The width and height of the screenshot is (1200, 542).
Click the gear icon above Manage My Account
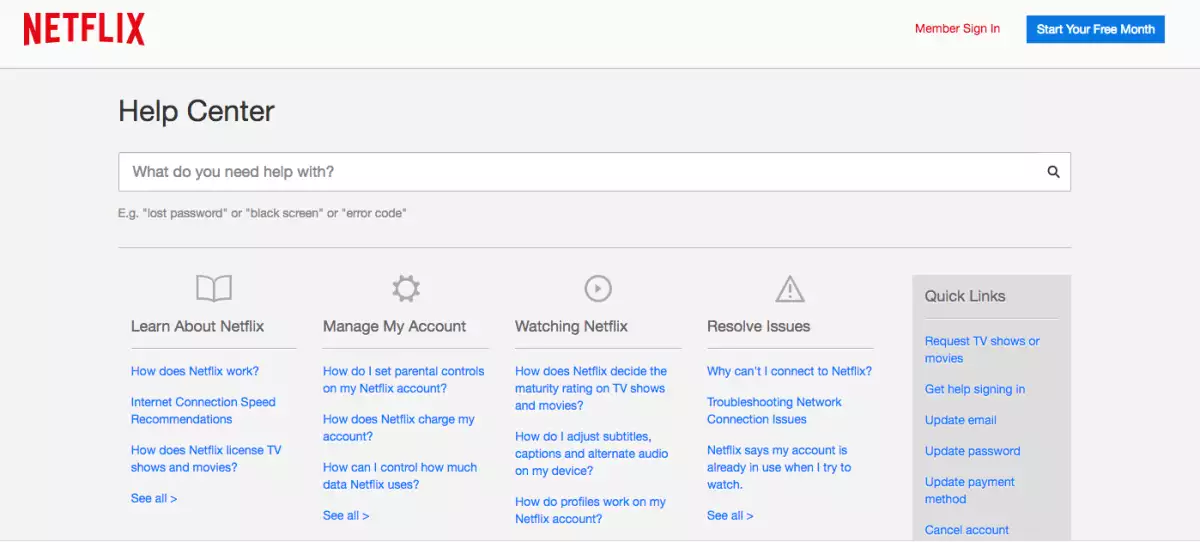coord(405,289)
